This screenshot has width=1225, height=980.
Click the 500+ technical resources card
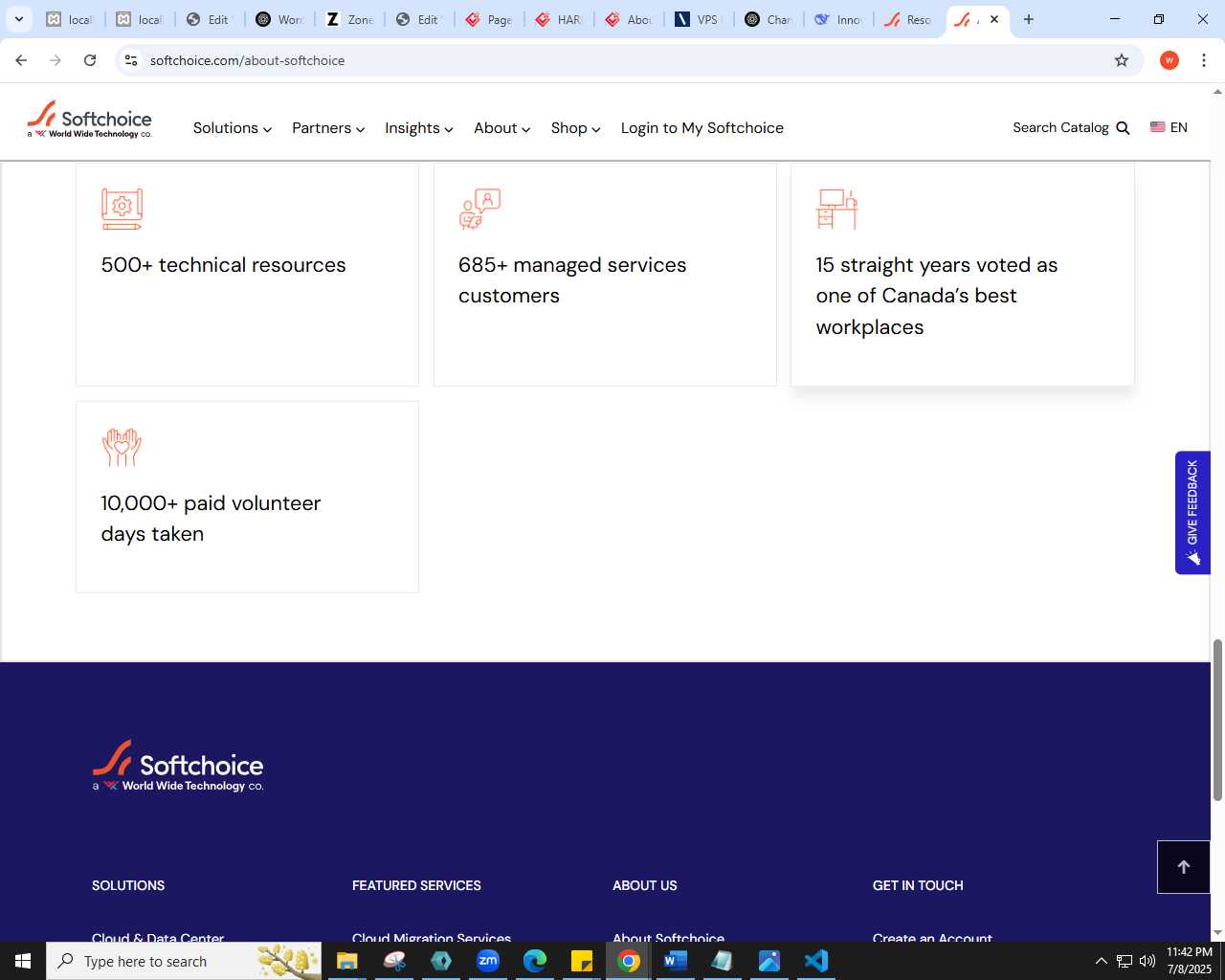tap(247, 275)
